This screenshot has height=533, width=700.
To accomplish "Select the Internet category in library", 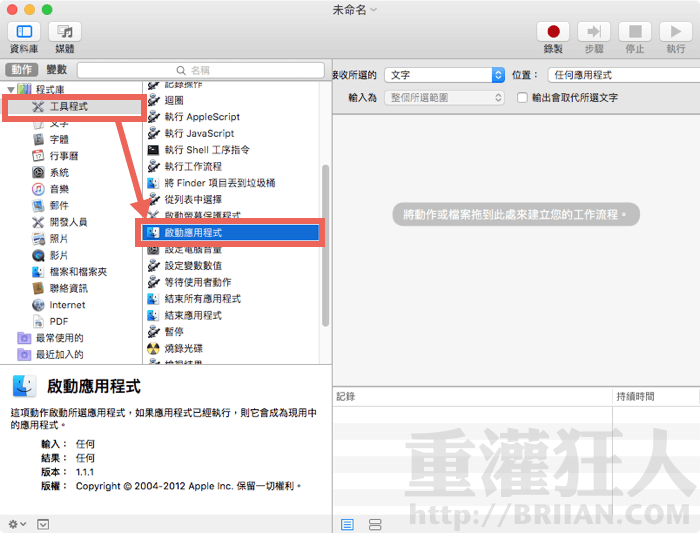I will click(x=67, y=305).
